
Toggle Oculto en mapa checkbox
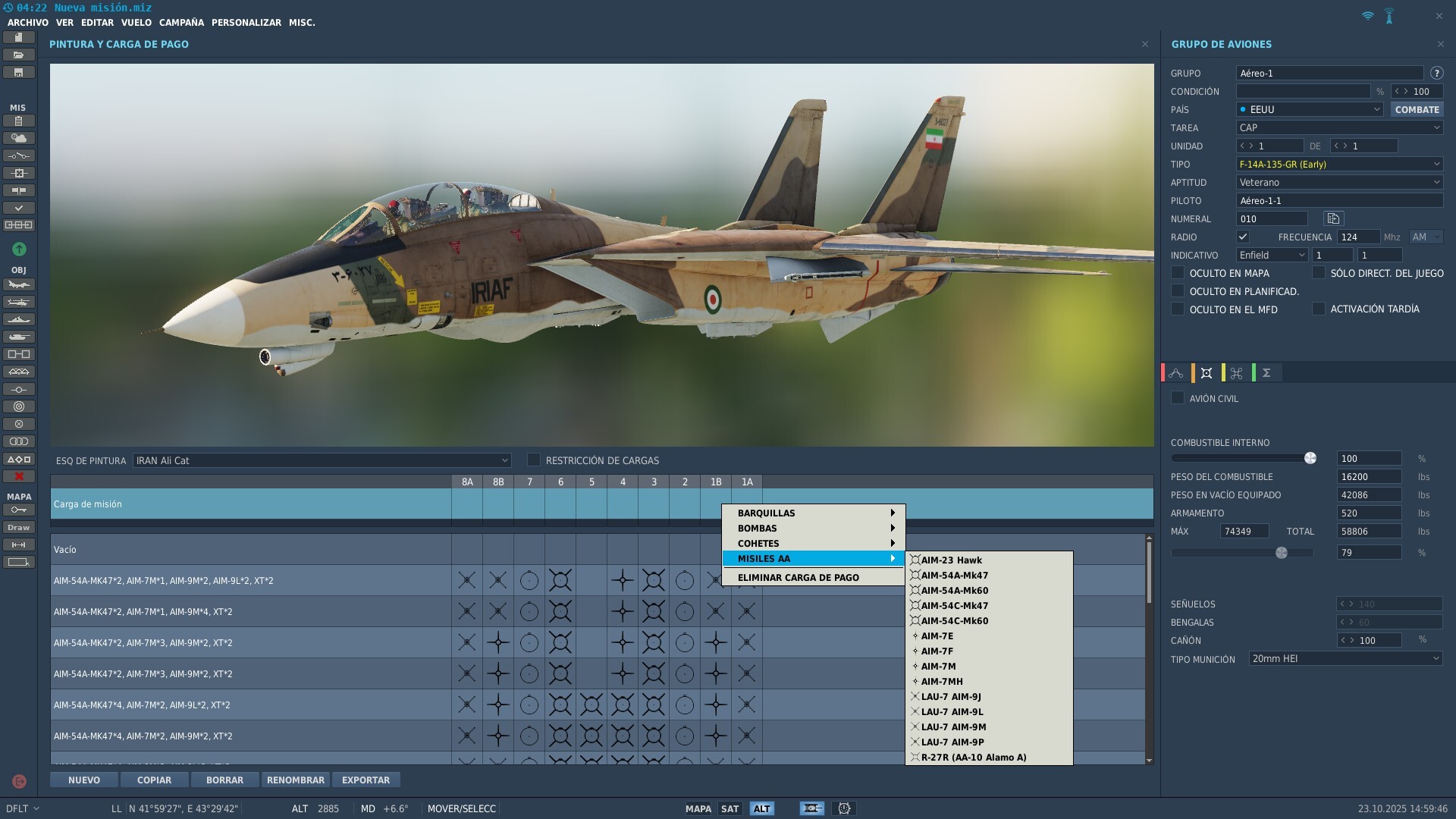tap(1178, 273)
